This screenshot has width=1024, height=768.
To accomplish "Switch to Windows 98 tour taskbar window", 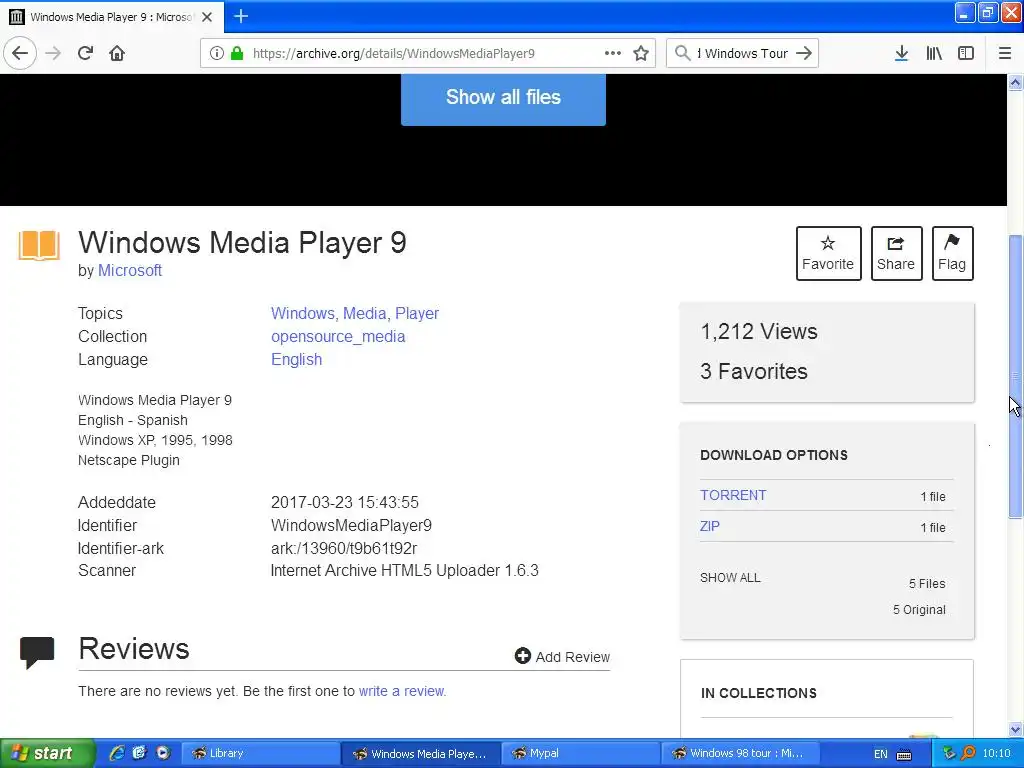I will pos(740,753).
